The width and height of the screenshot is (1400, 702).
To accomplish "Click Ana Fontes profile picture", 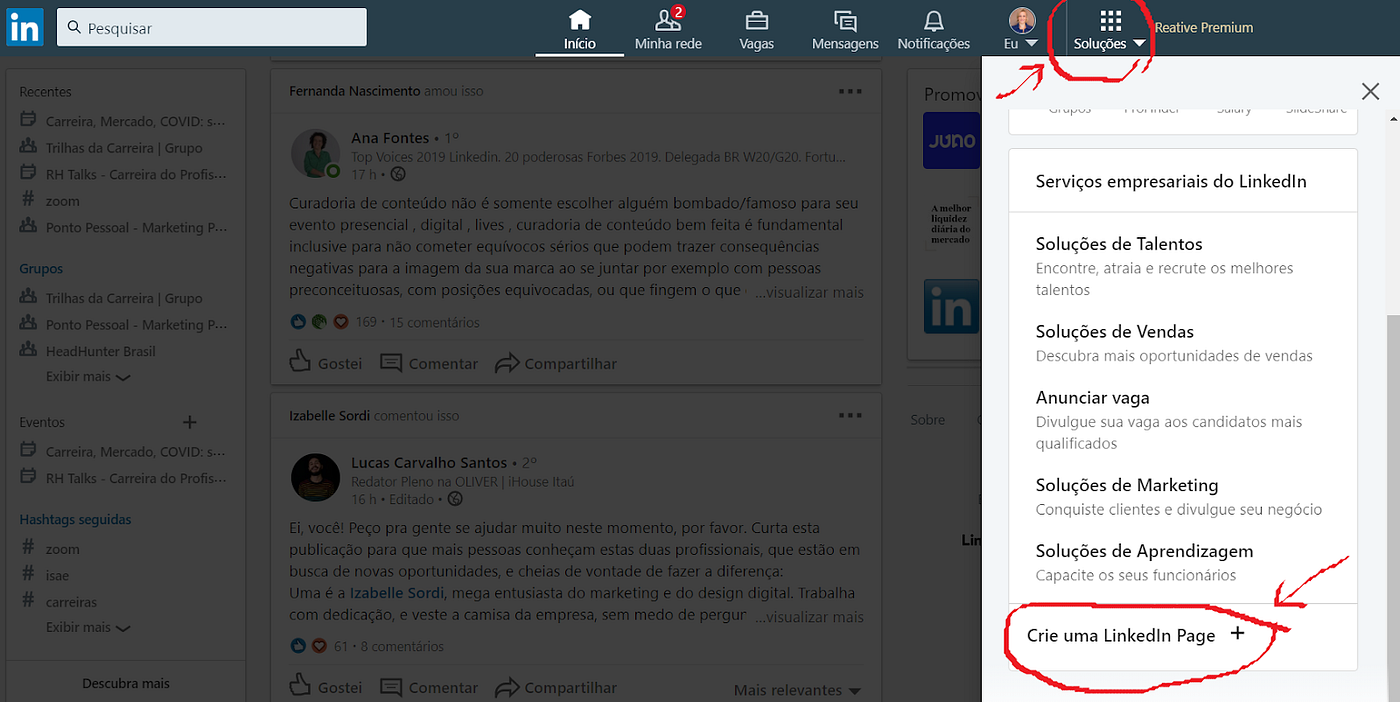I will tap(316, 154).
